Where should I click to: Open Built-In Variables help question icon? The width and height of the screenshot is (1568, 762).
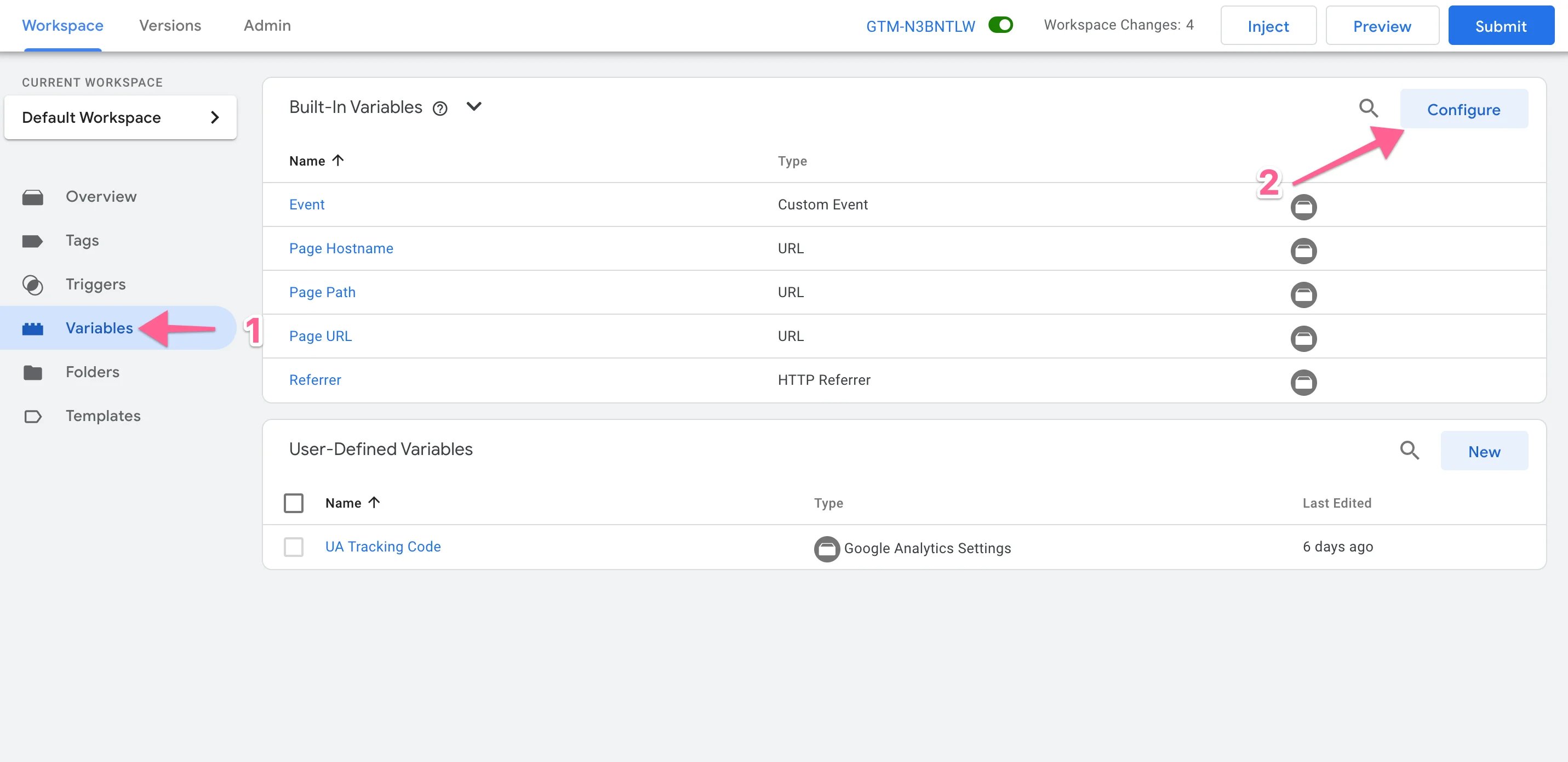[x=439, y=109]
